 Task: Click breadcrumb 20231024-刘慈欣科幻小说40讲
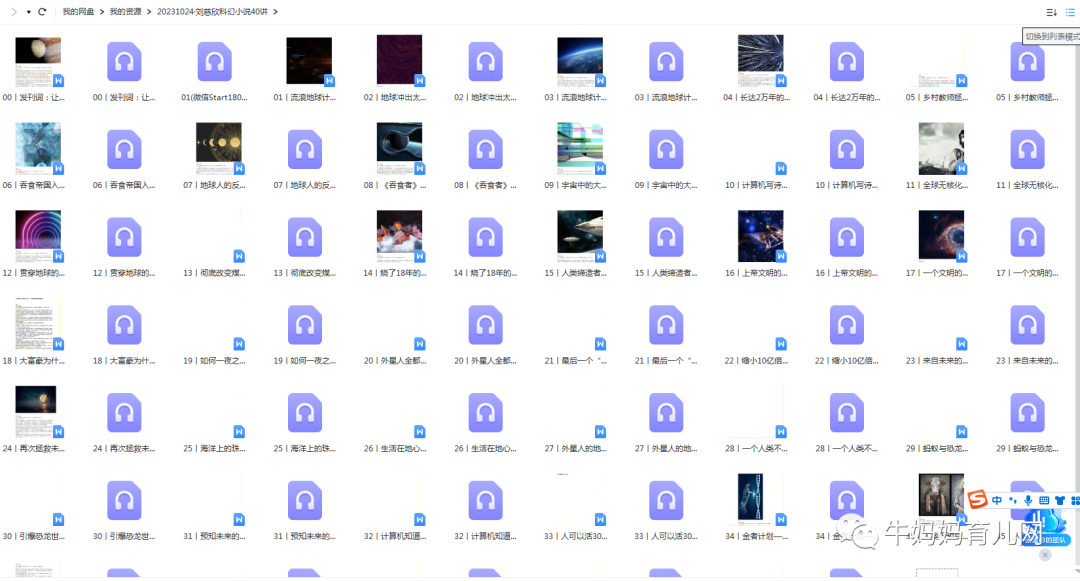212,12
